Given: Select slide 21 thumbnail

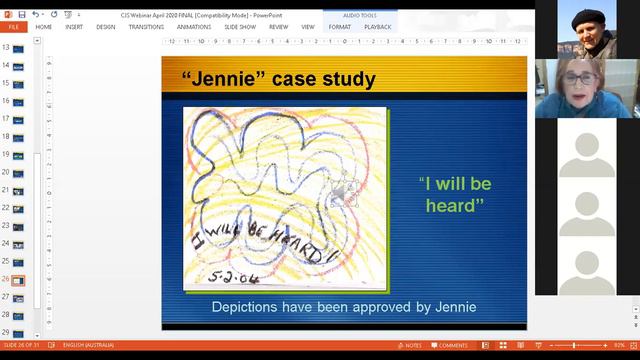Looking at the screenshot, I should tap(18, 191).
